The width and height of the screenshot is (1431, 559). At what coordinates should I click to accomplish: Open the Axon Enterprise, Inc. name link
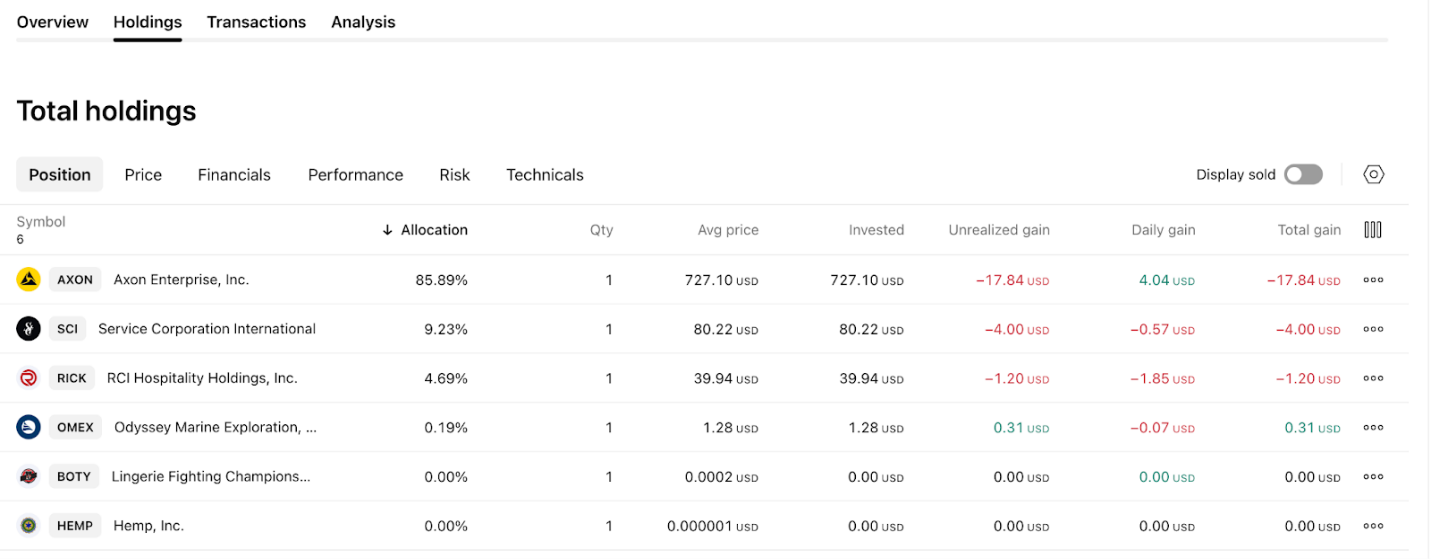click(181, 280)
